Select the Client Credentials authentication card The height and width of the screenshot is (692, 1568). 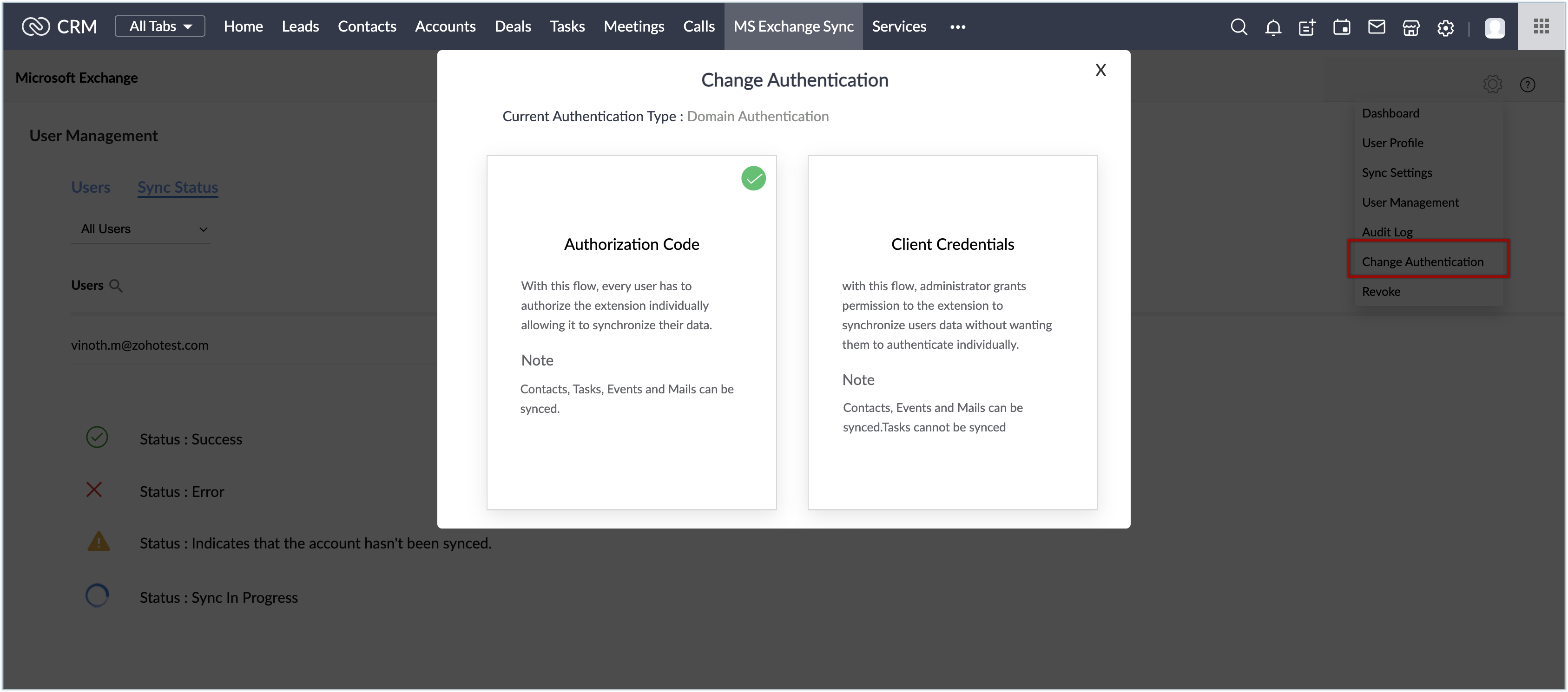pyautogui.click(x=952, y=332)
